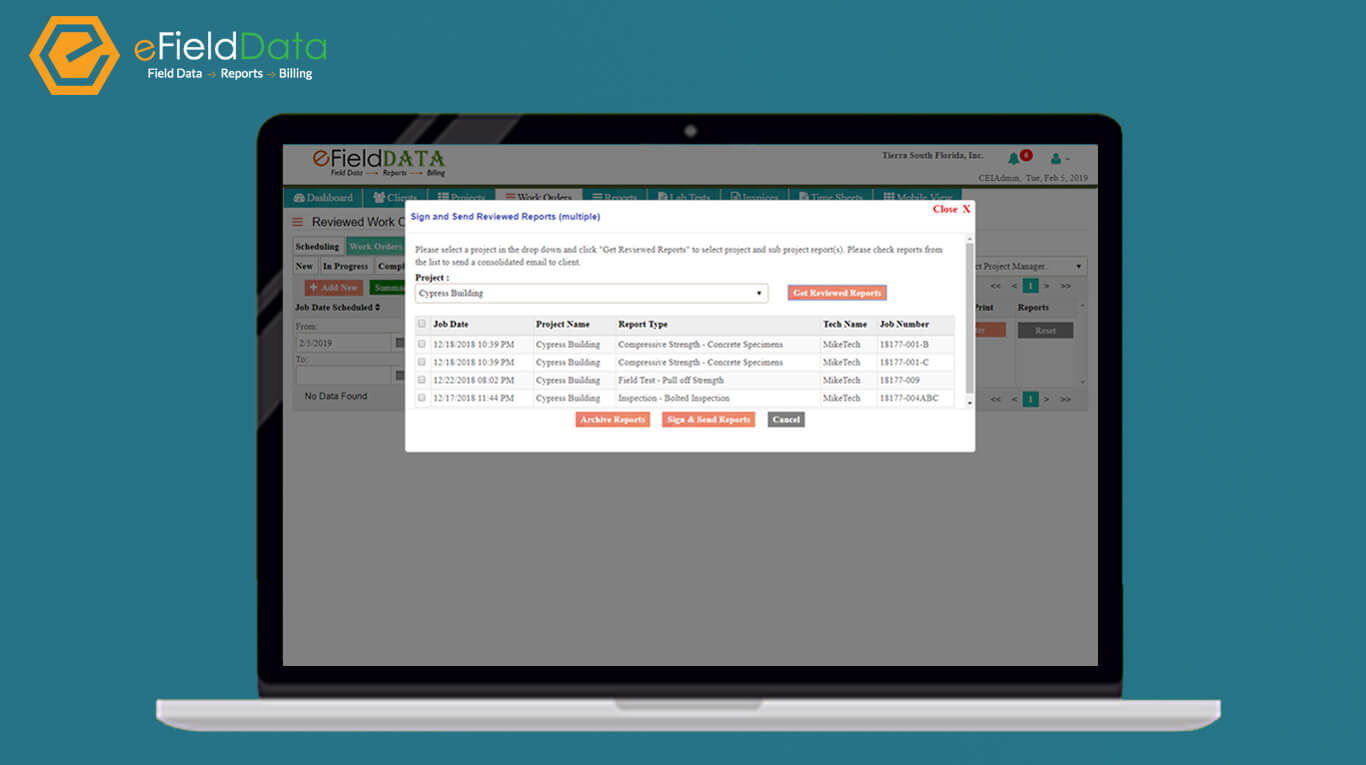
Task: Check the Bolted Inspection report row
Action: [x=422, y=398]
